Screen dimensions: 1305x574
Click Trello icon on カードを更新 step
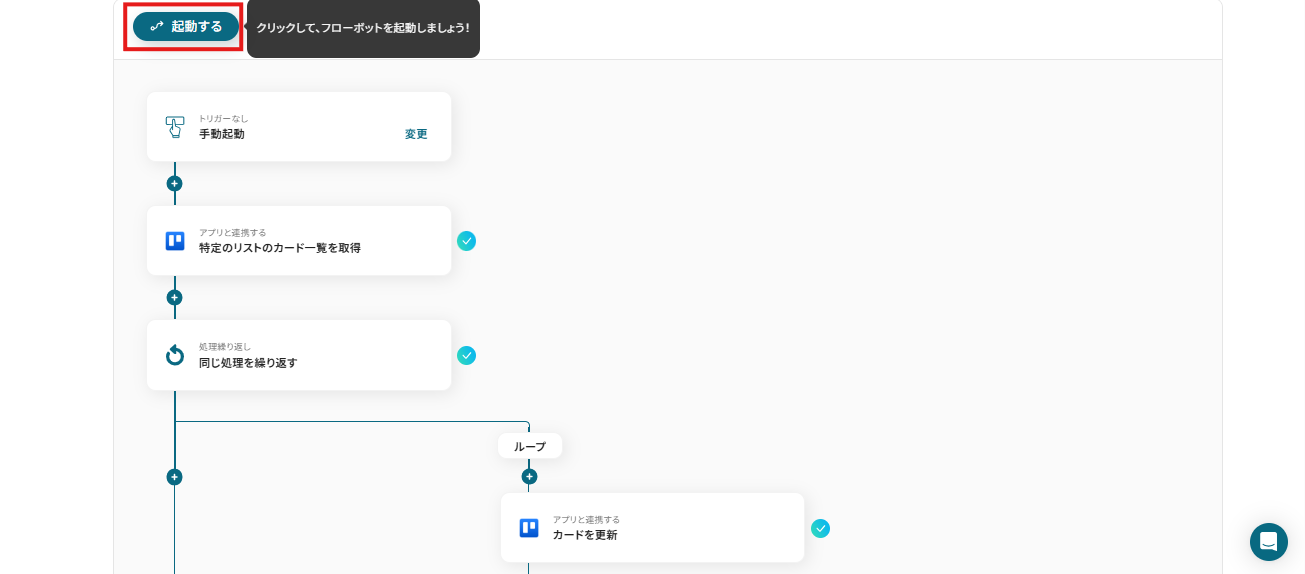[x=529, y=528]
